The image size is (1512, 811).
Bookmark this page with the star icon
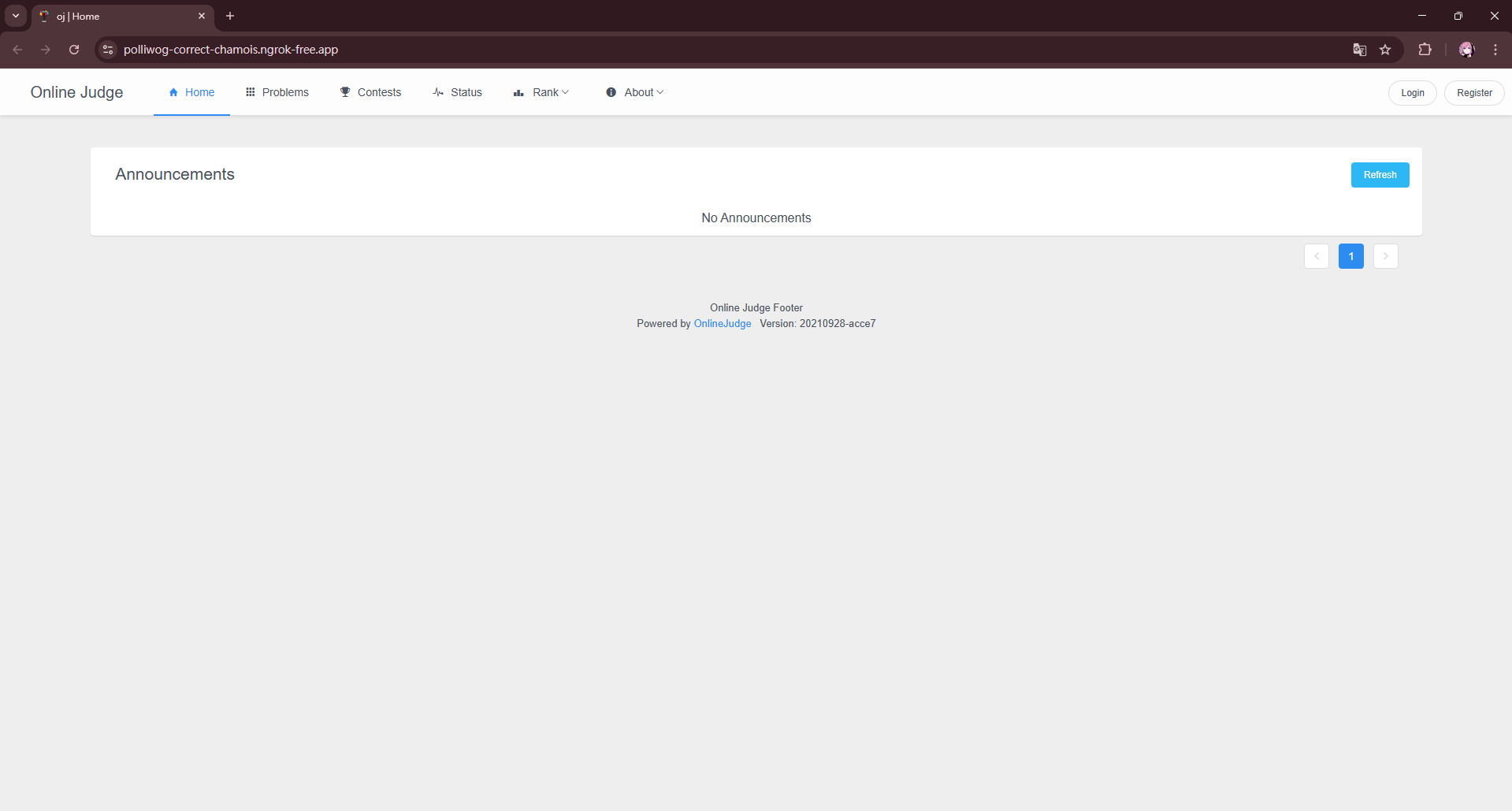[x=1385, y=50]
